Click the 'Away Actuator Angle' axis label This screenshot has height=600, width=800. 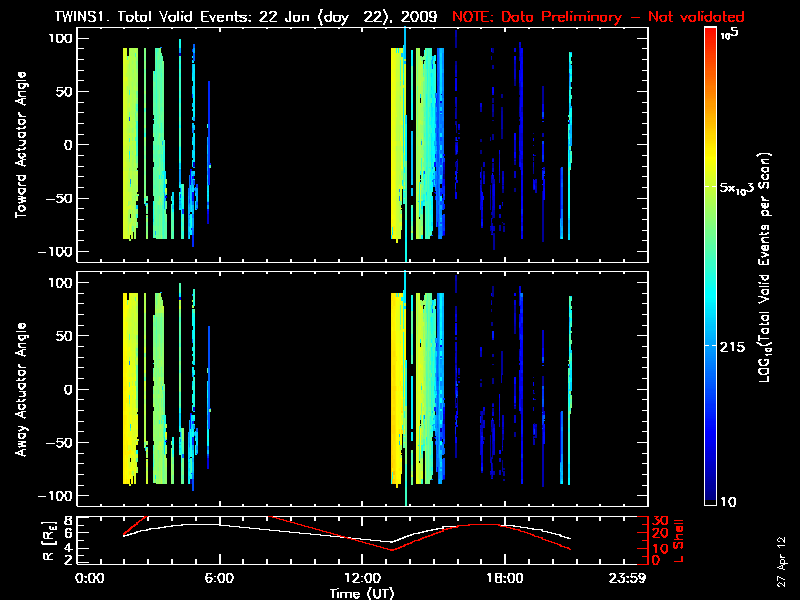tap(20, 390)
